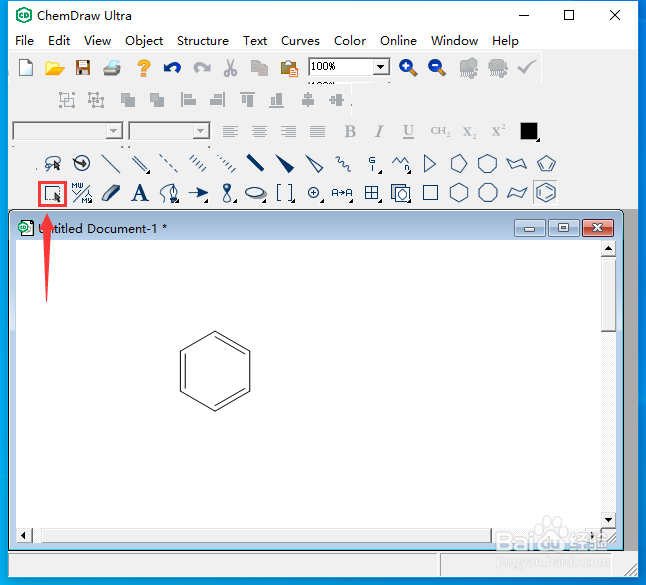Screen dimensions: 646x585
Task: Toggle CH2 formula formatting
Action: [x=440, y=131]
